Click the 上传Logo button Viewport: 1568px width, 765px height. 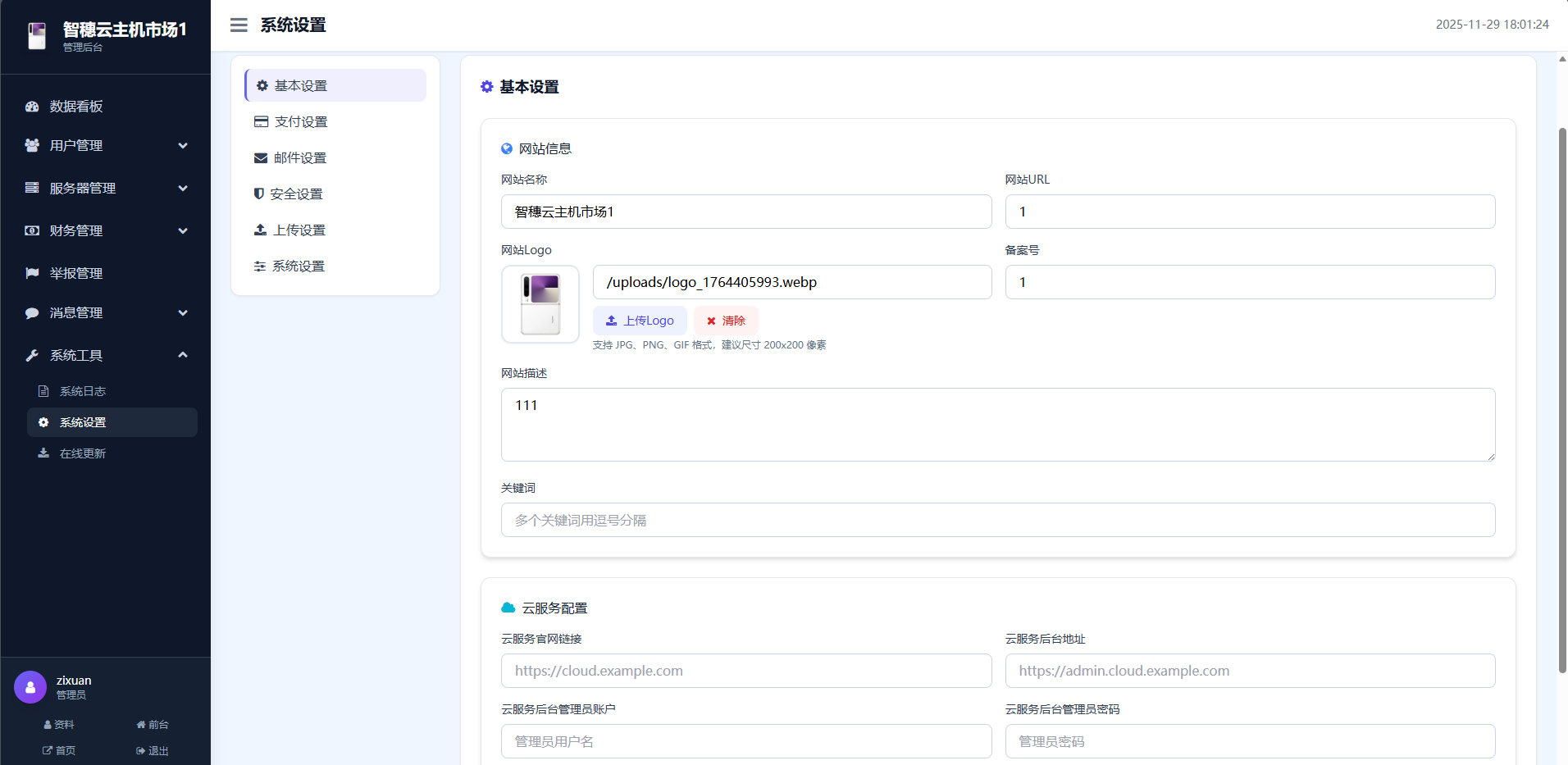[x=640, y=321]
